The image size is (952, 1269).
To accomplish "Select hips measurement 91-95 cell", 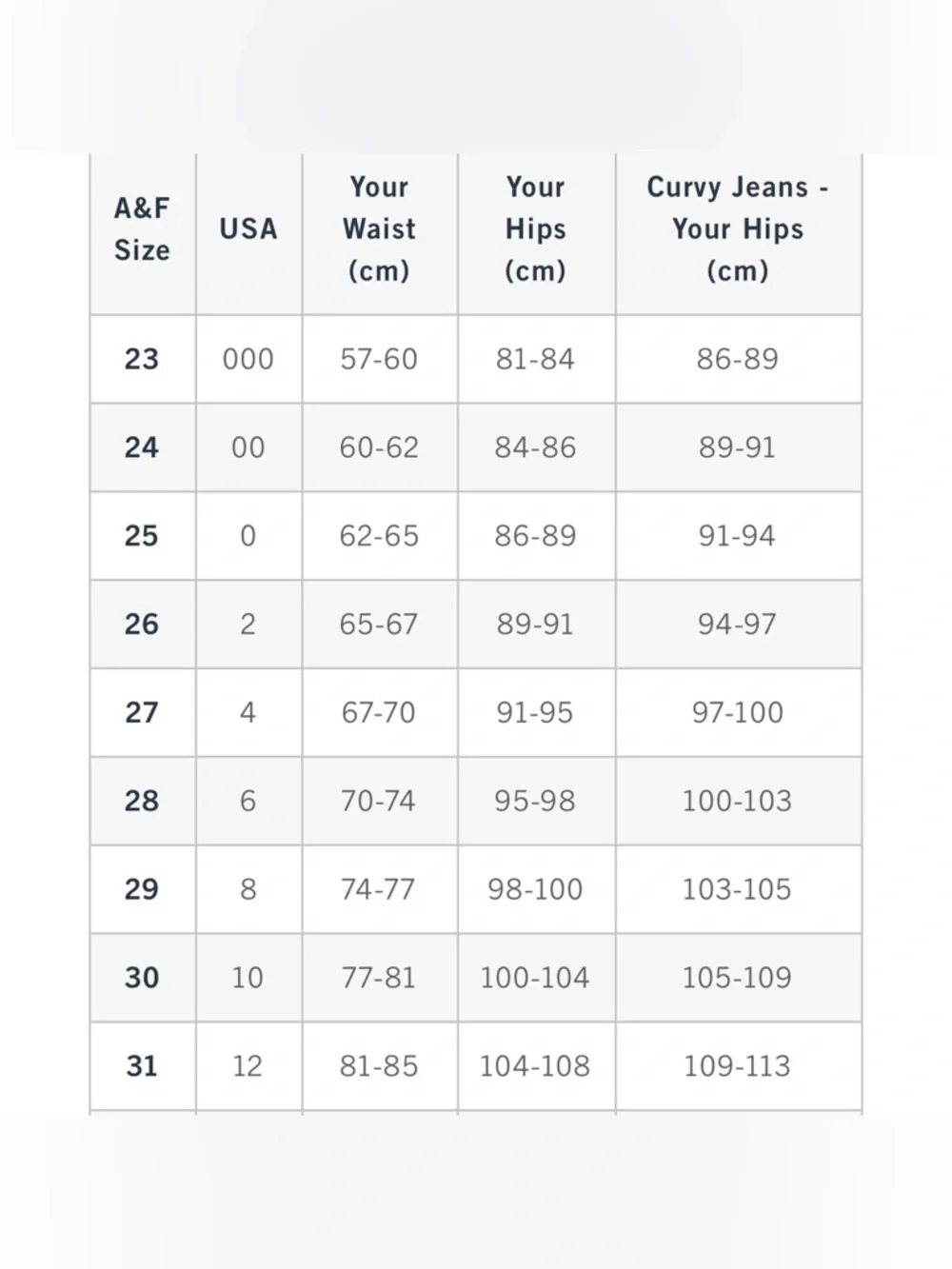I will tap(535, 712).
